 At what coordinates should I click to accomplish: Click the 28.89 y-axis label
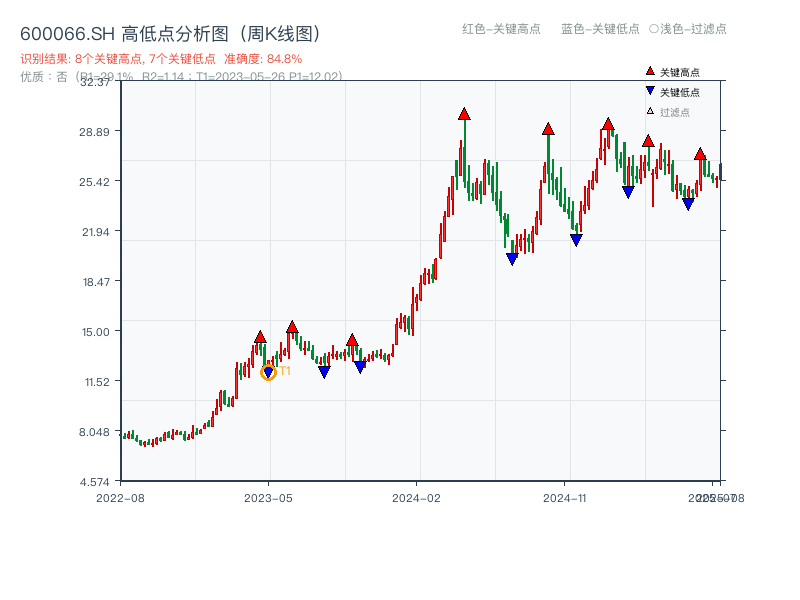point(94,132)
